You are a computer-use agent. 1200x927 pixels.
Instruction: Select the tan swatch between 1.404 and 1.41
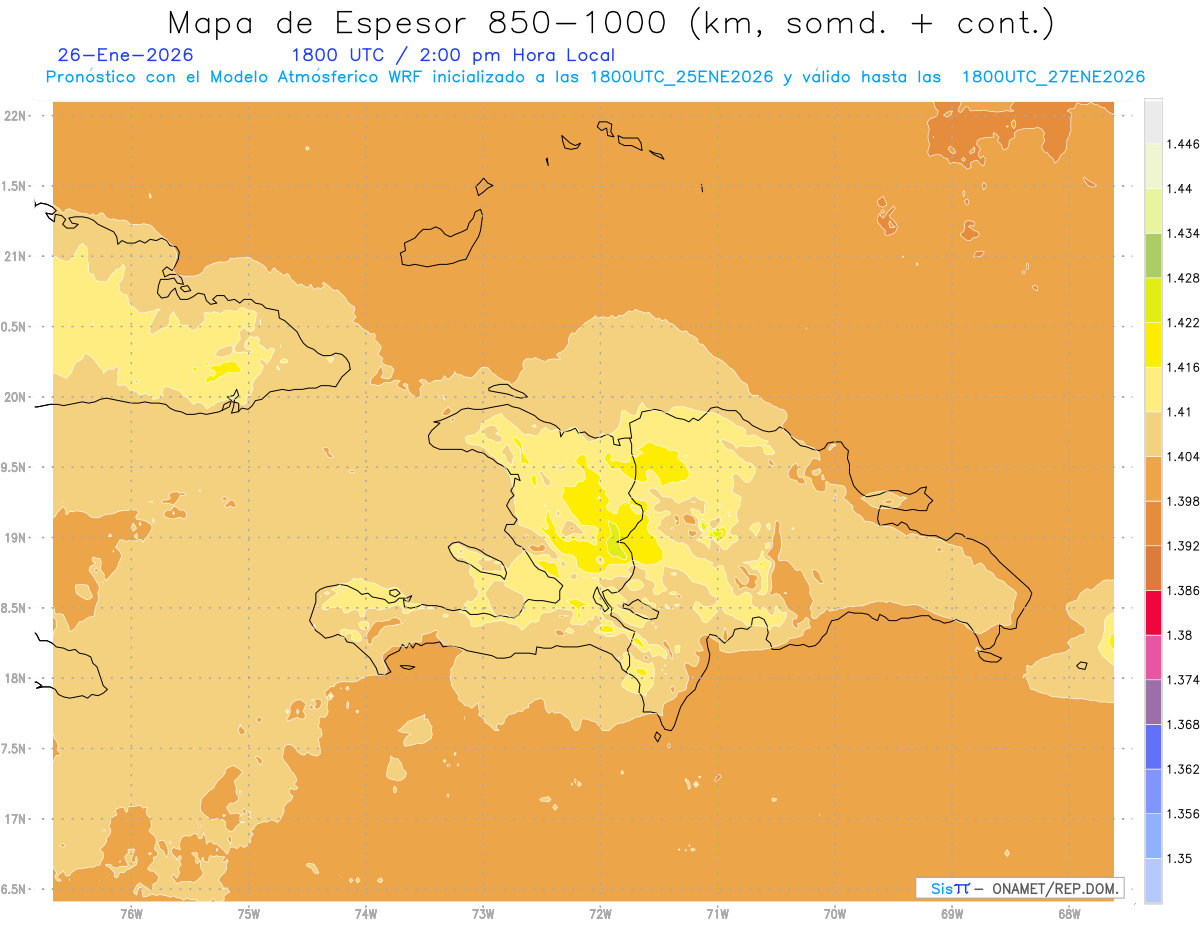1153,434
